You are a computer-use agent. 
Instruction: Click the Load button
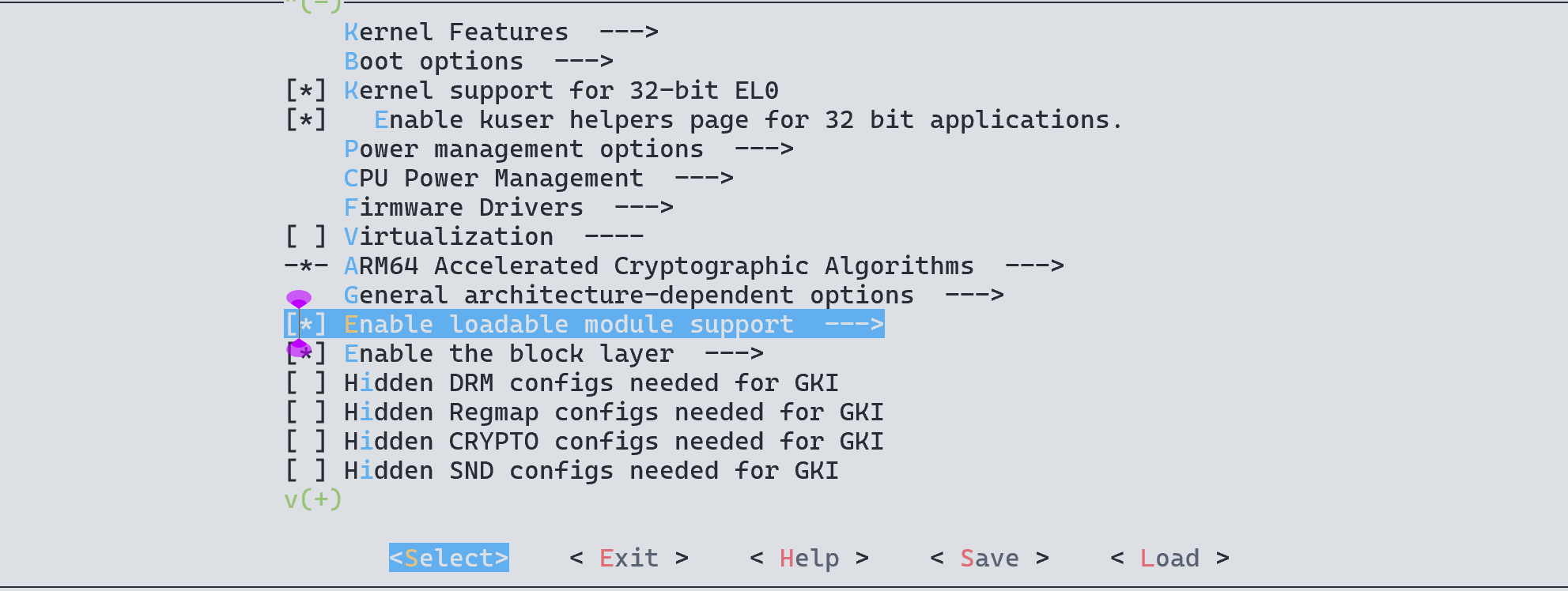[1169, 559]
